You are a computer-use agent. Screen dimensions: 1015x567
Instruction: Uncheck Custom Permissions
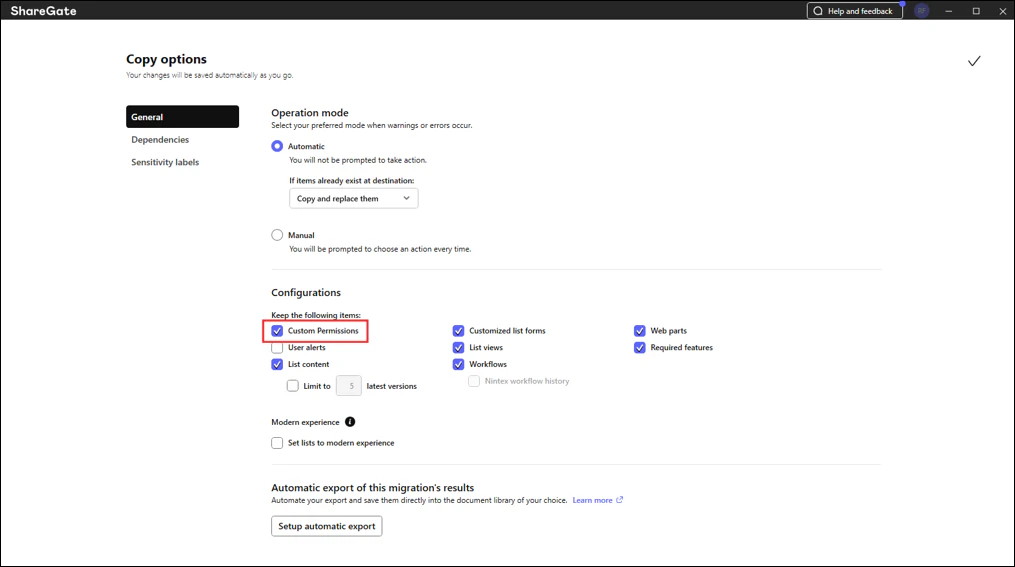(x=277, y=331)
